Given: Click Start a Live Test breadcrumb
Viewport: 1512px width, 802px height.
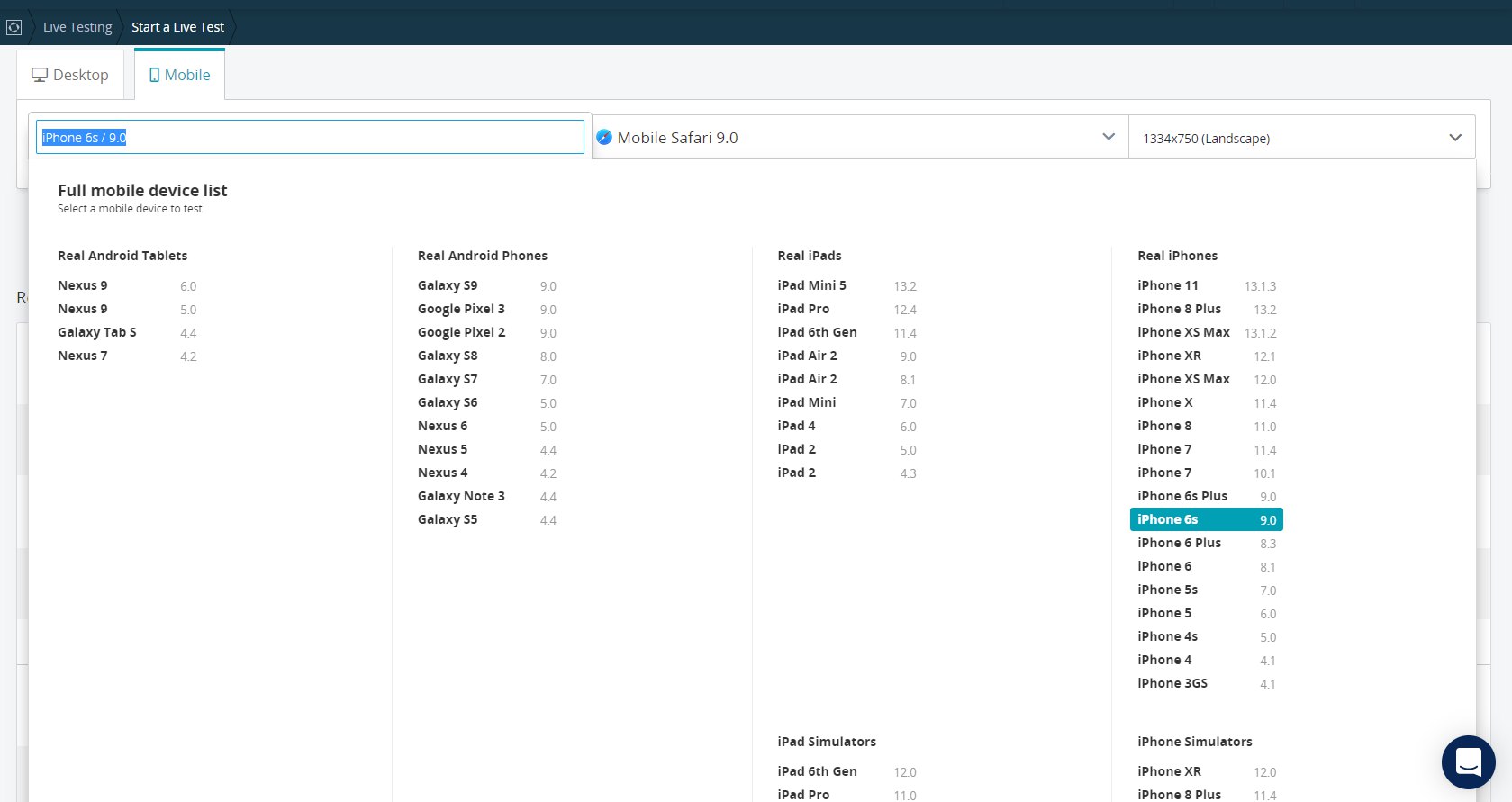Looking at the screenshot, I should 177,27.
